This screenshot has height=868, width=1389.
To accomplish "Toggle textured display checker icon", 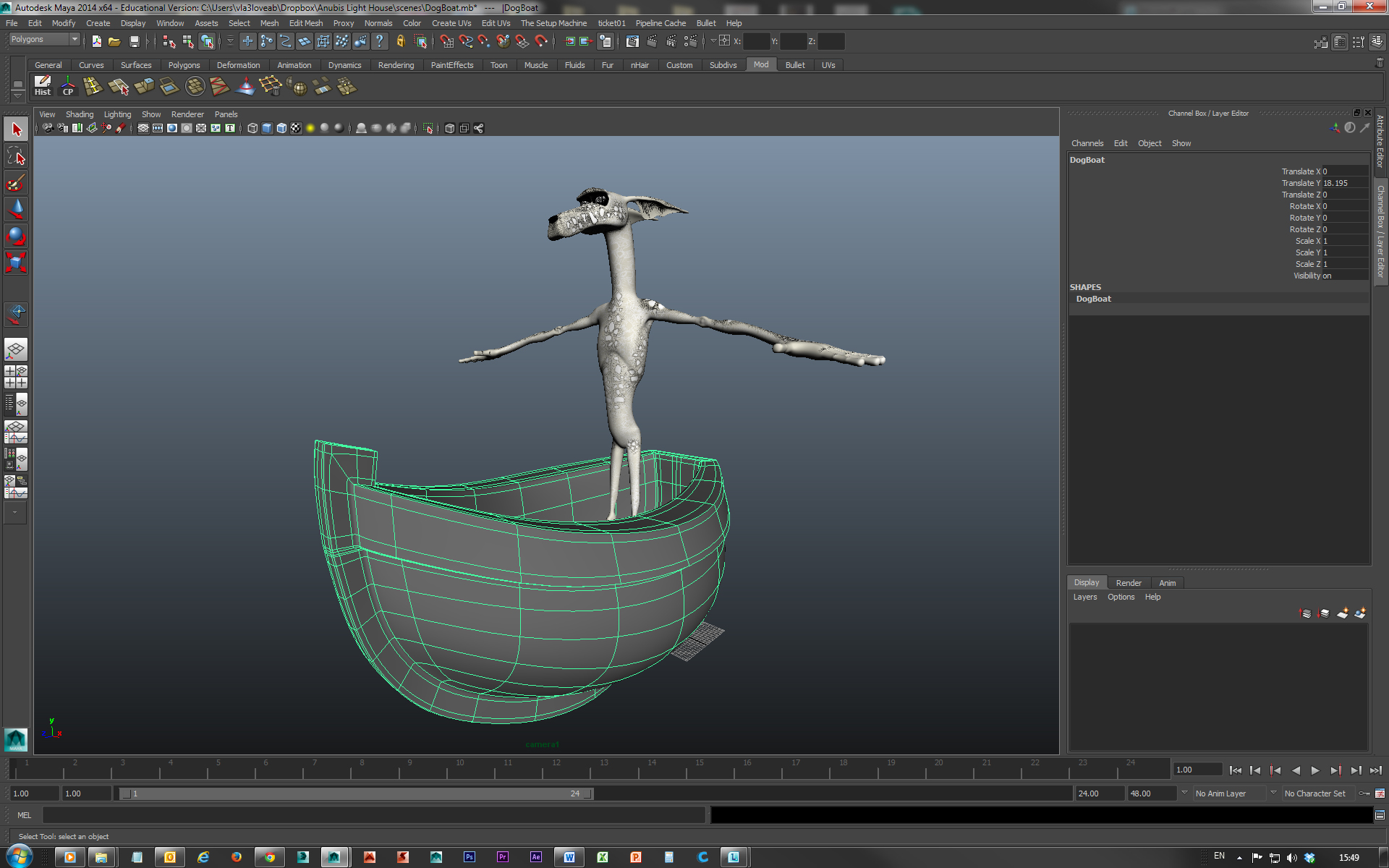I will click(x=296, y=128).
